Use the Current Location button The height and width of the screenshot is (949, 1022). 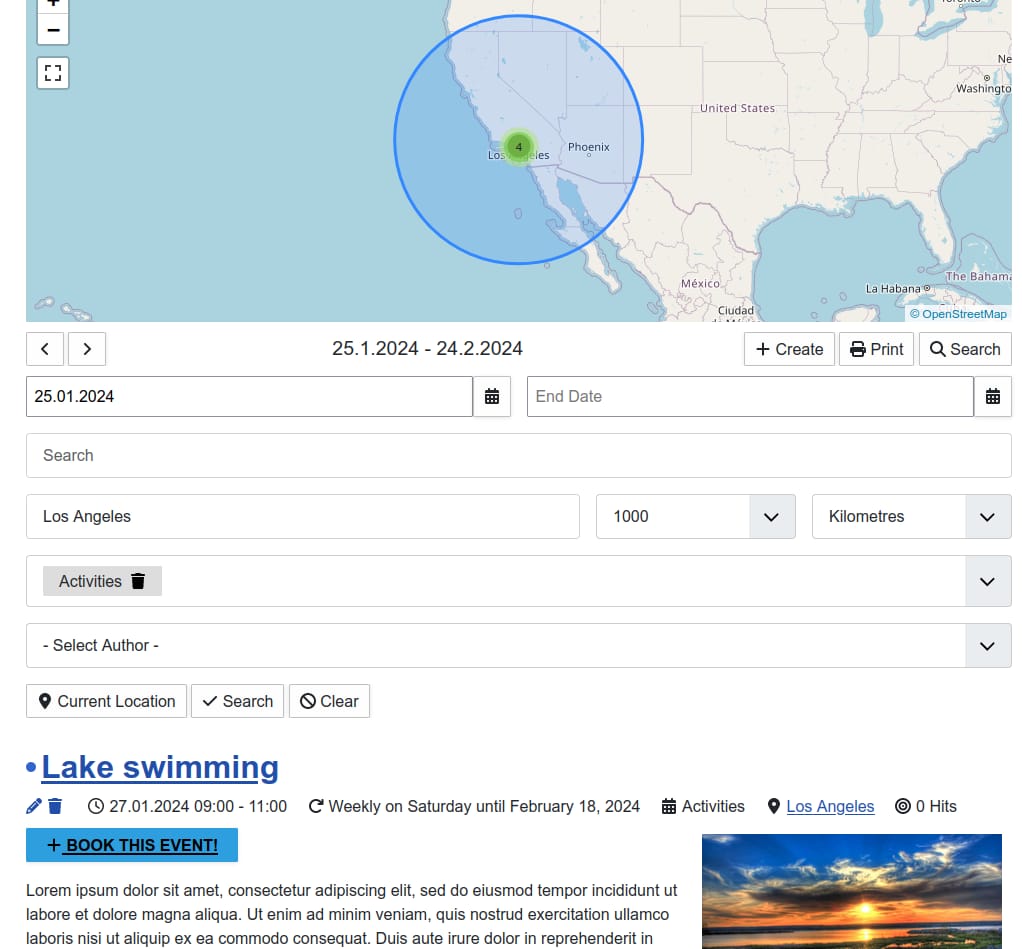[x=106, y=701]
